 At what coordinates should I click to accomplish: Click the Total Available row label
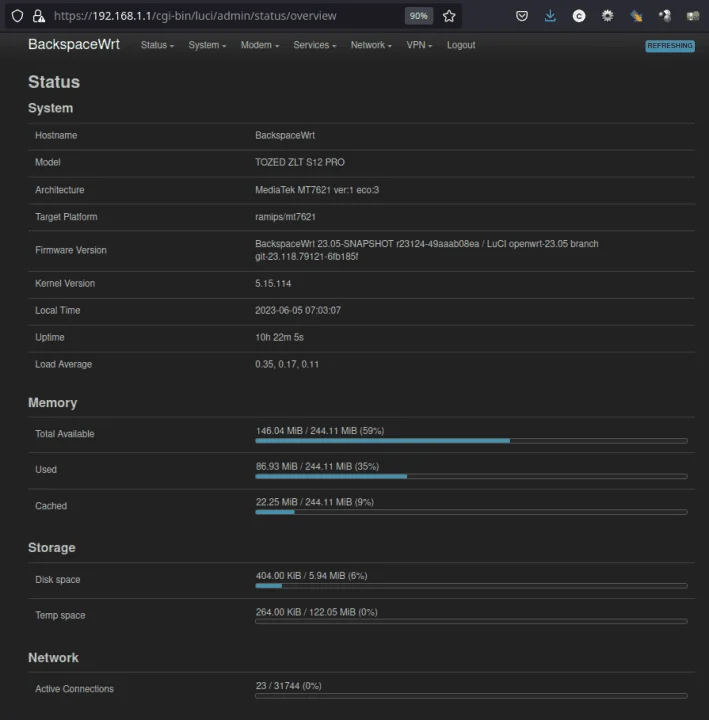pyautogui.click(x=65, y=434)
